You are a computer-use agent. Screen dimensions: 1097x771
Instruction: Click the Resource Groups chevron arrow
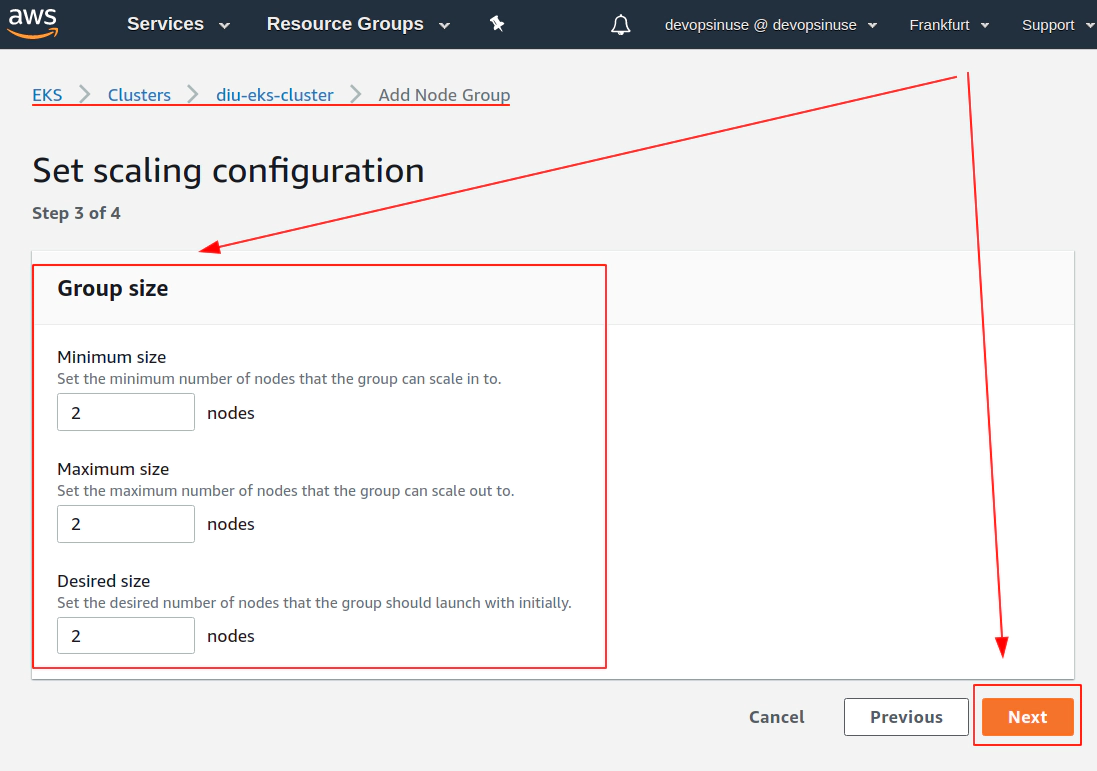click(444, 26)
